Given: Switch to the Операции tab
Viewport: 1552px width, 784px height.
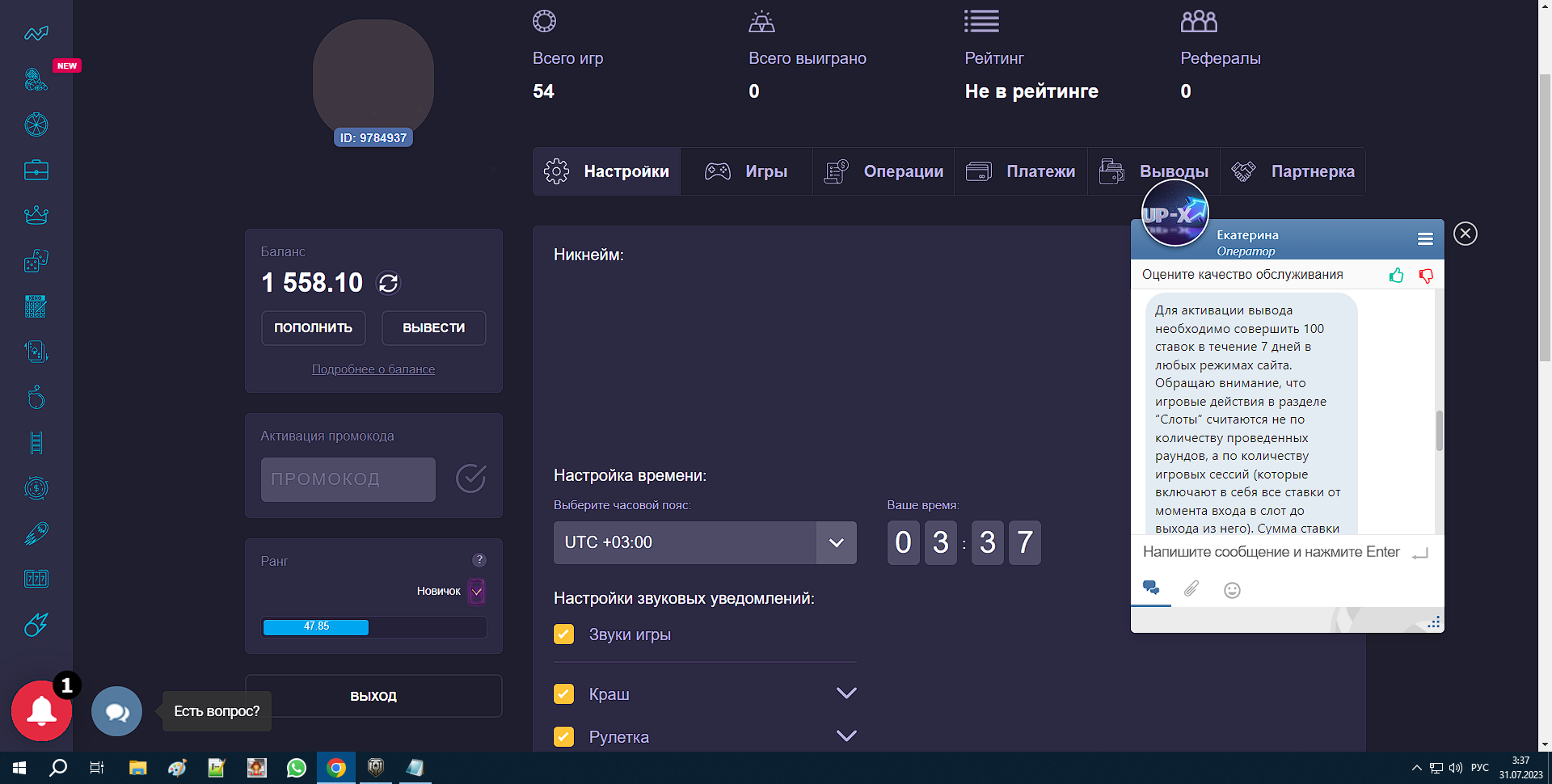Looking at the screenshot, I should pos(884,171).
